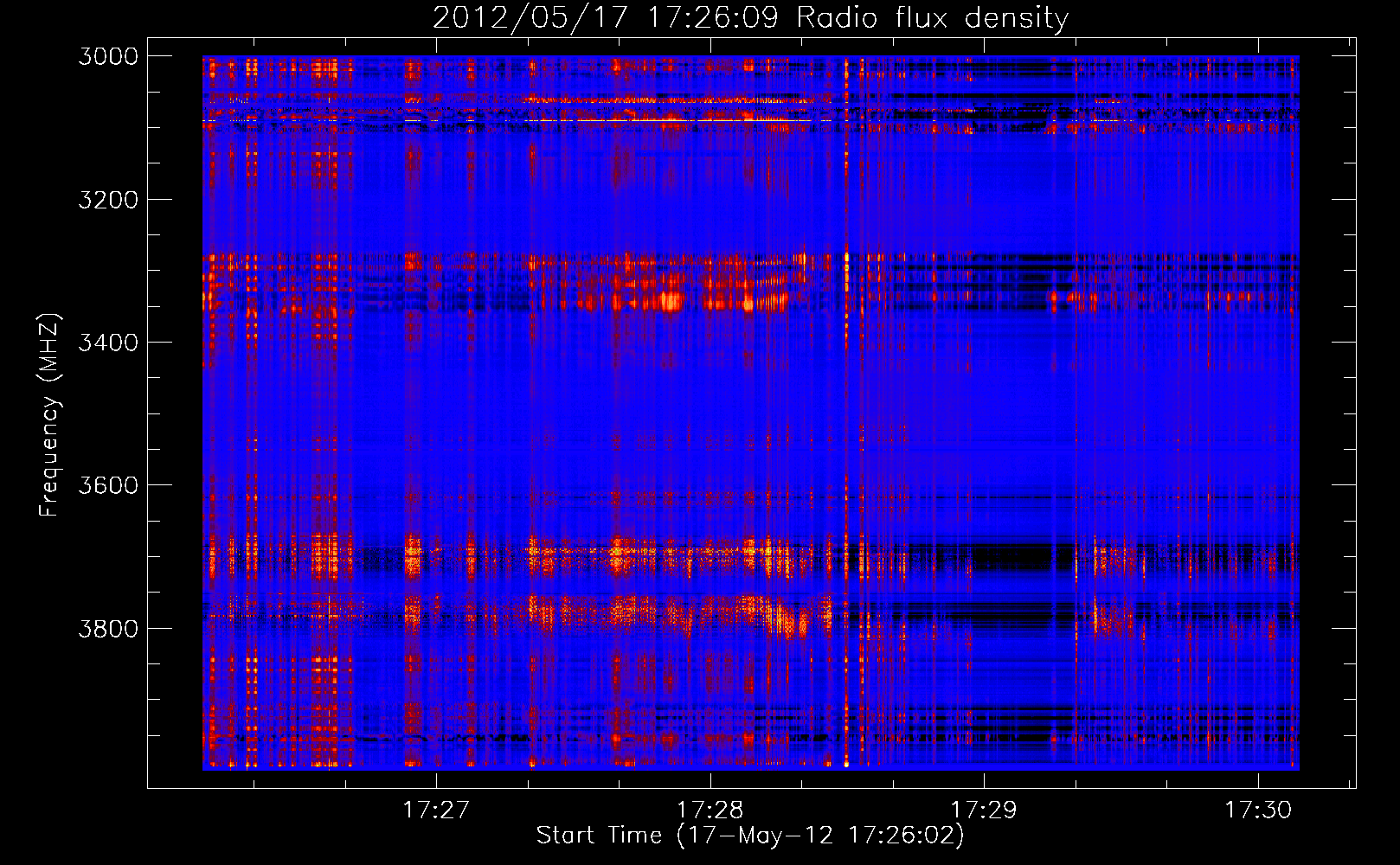Click the 'Start Time (17-May-12 17:26:02)' label

[750, 836]
